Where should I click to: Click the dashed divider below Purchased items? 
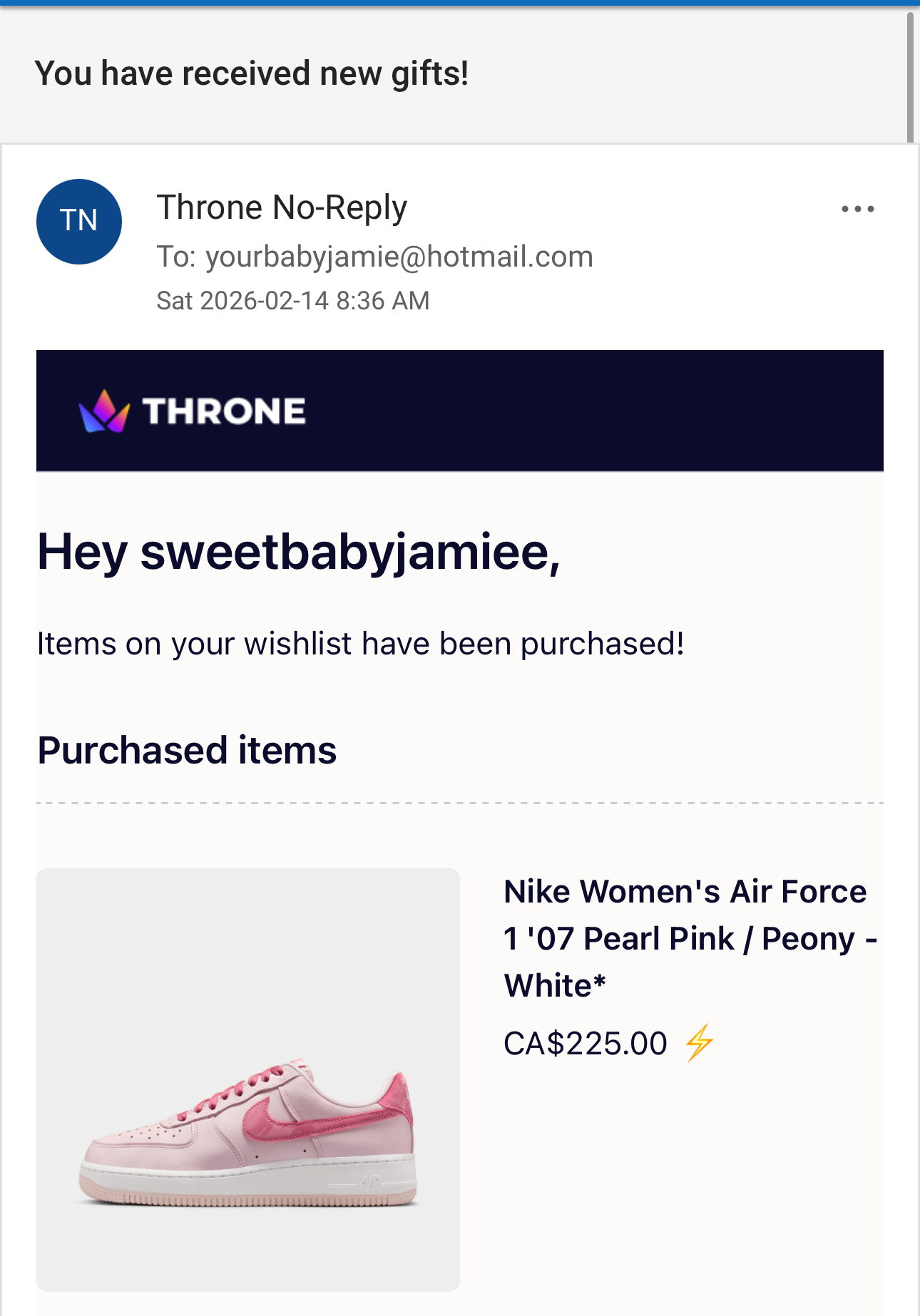click(x=460, y=803)
